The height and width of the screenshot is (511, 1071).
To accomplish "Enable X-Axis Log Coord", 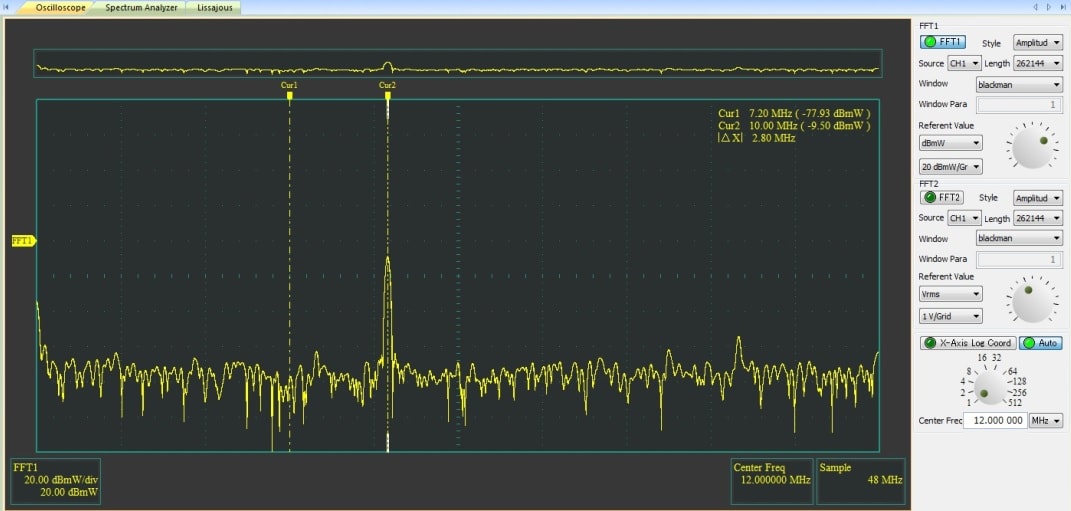I will tap(969, 343).
